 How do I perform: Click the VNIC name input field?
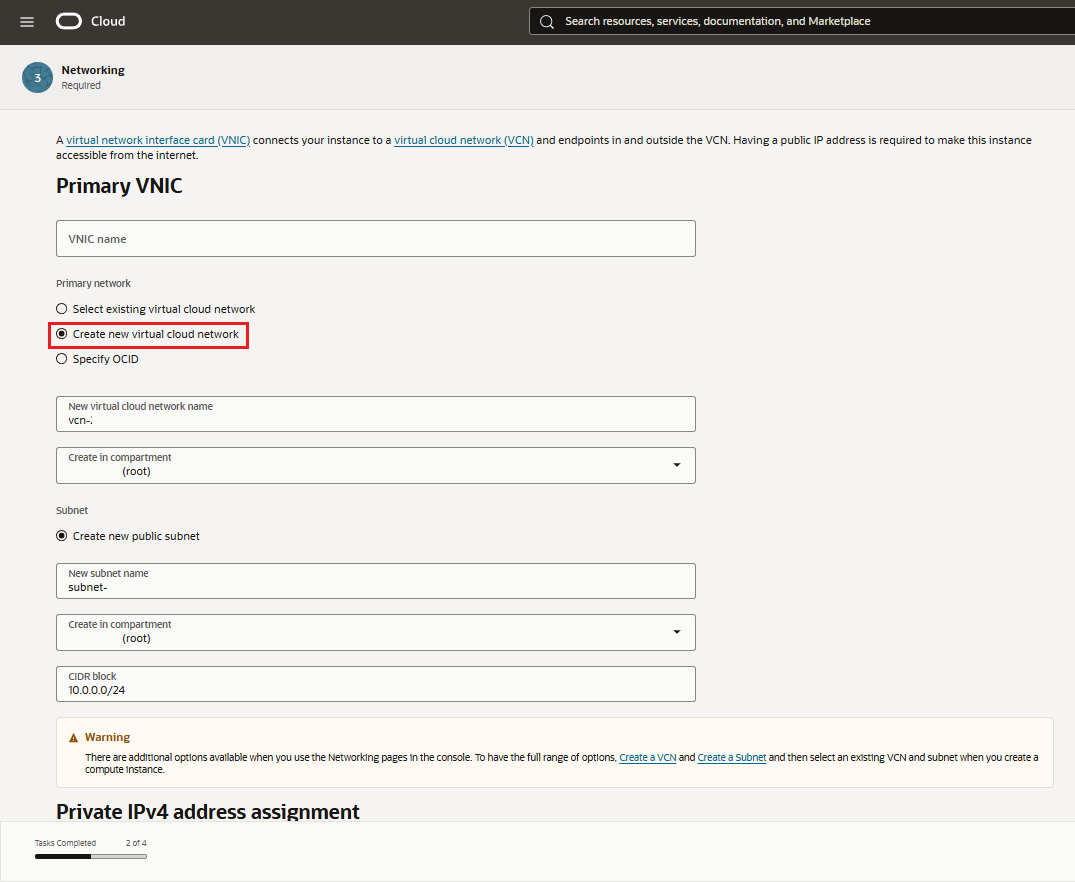375,239
